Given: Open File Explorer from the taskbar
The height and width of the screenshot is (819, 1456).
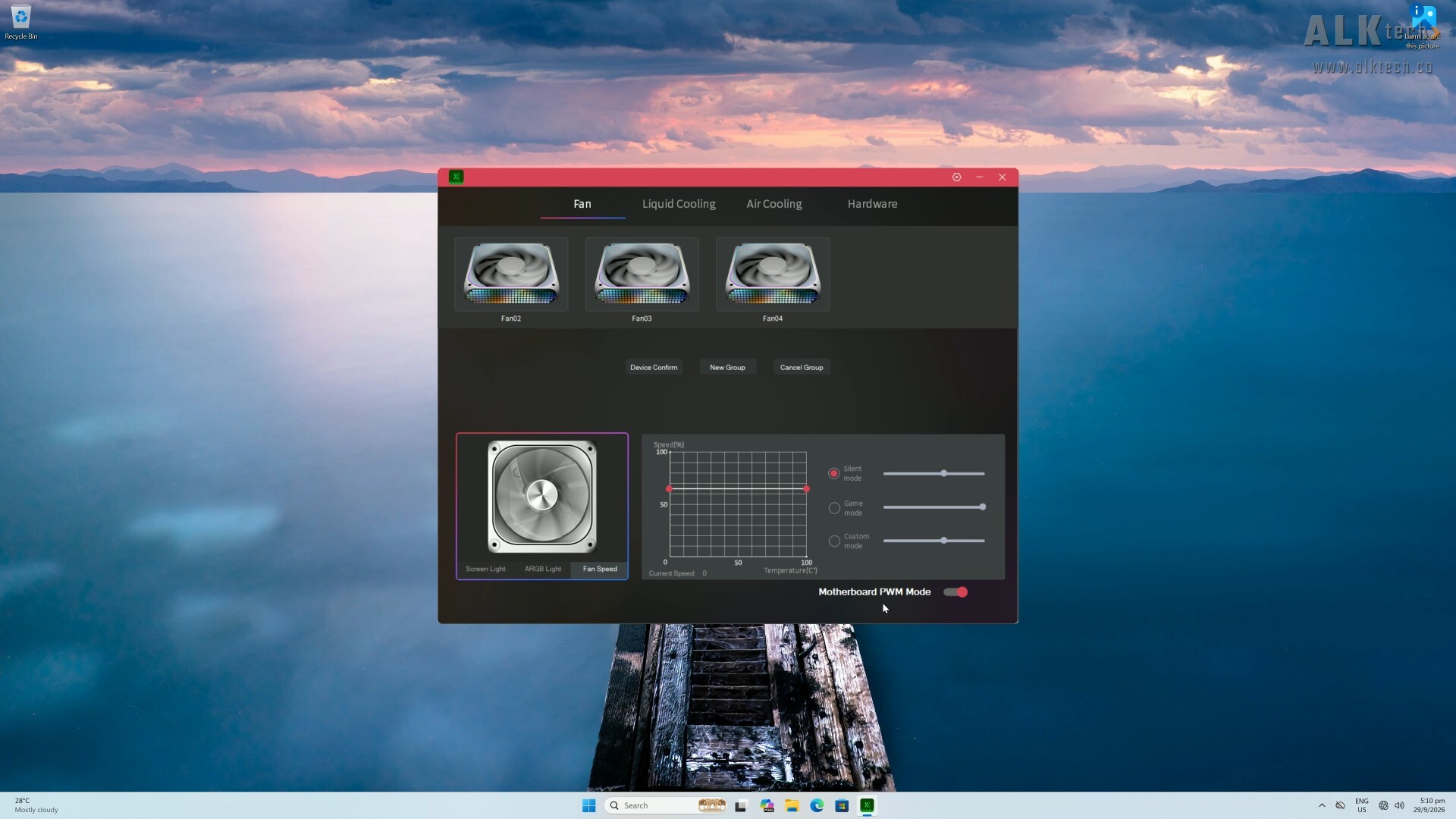Looking at the screenshot, I should pos(792,805).
